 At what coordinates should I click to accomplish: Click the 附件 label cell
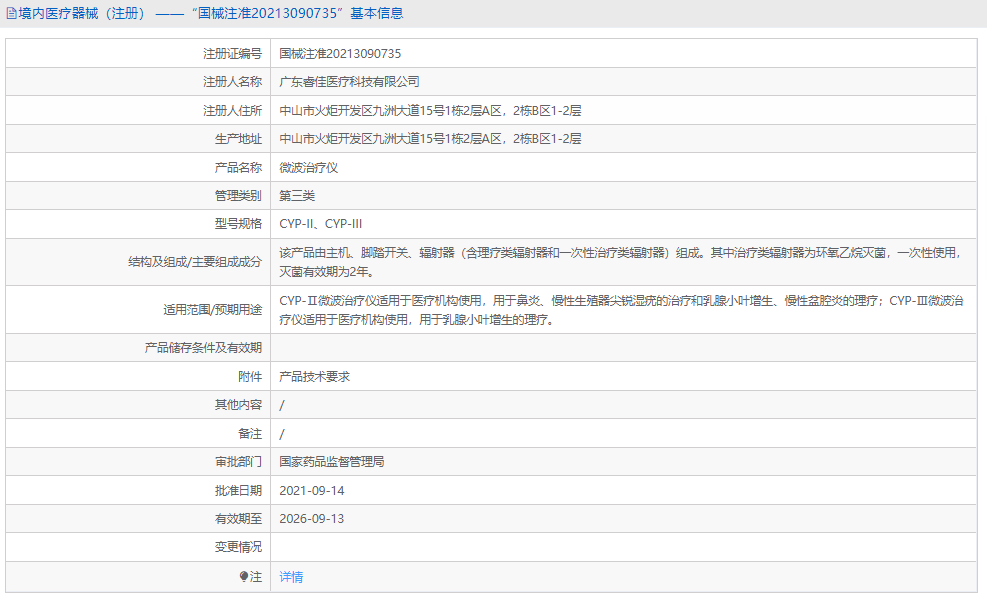[138, 376]
